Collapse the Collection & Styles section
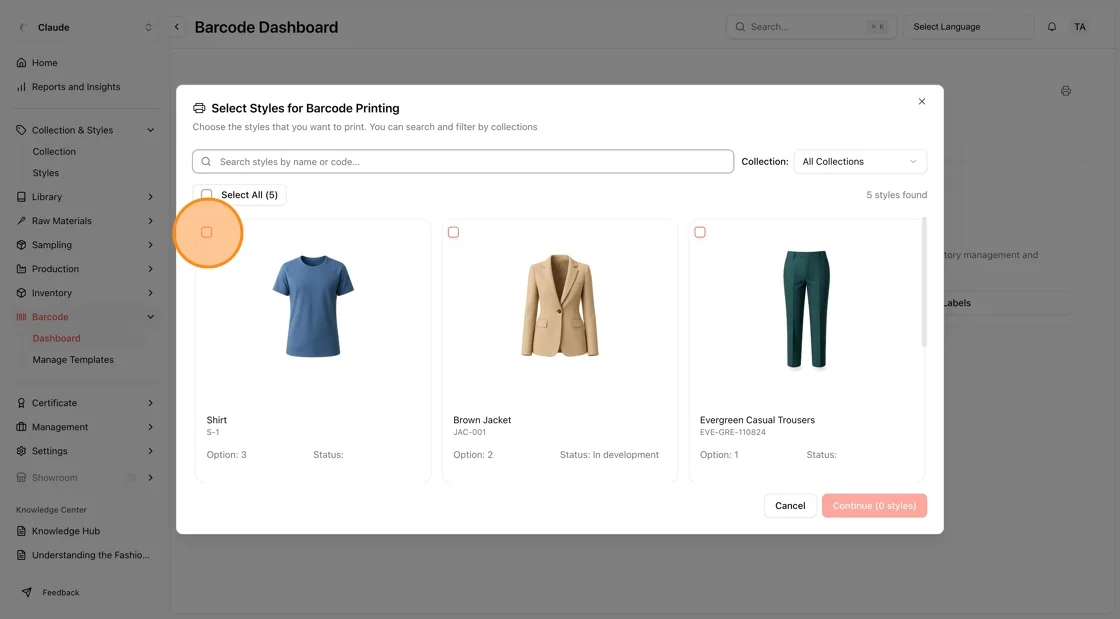 (x=151, y=130)
